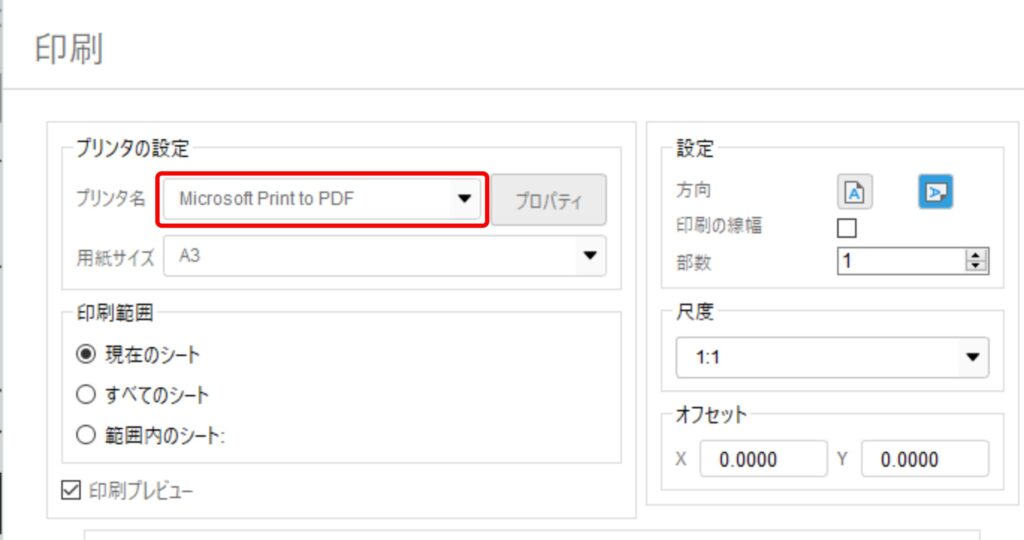The height and width of the screenshot is (540, 1024).
Task: Select landscape orientation icon
Action: tap(935, 192)
